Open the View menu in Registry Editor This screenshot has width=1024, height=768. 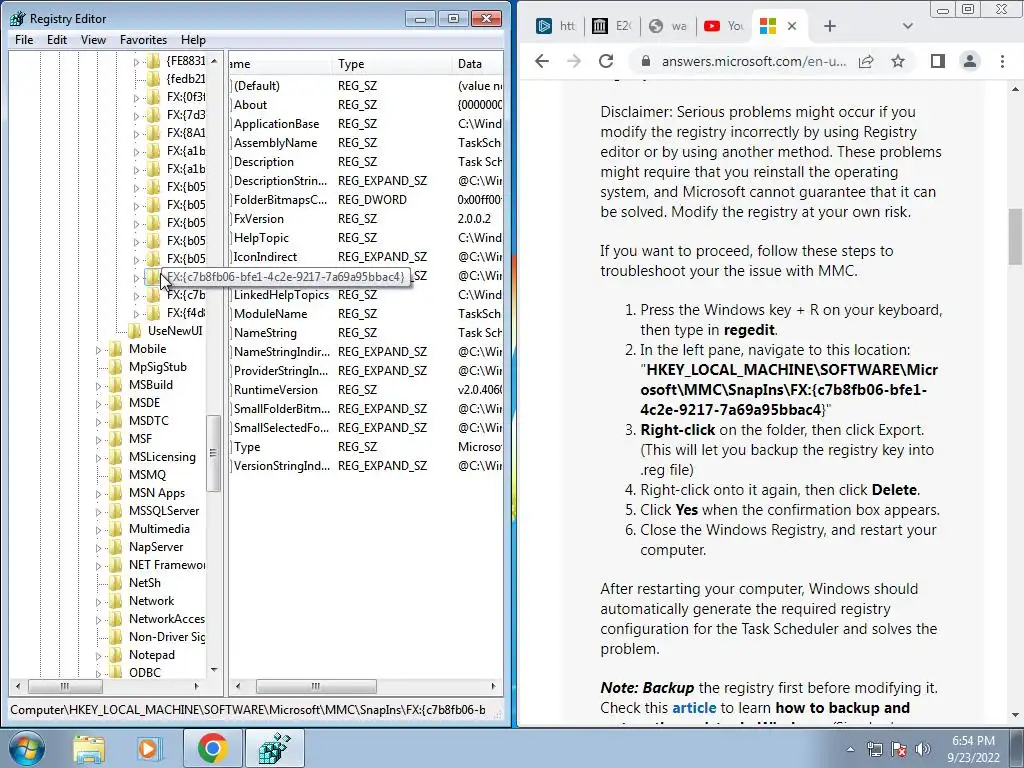[x=93, y=40]
